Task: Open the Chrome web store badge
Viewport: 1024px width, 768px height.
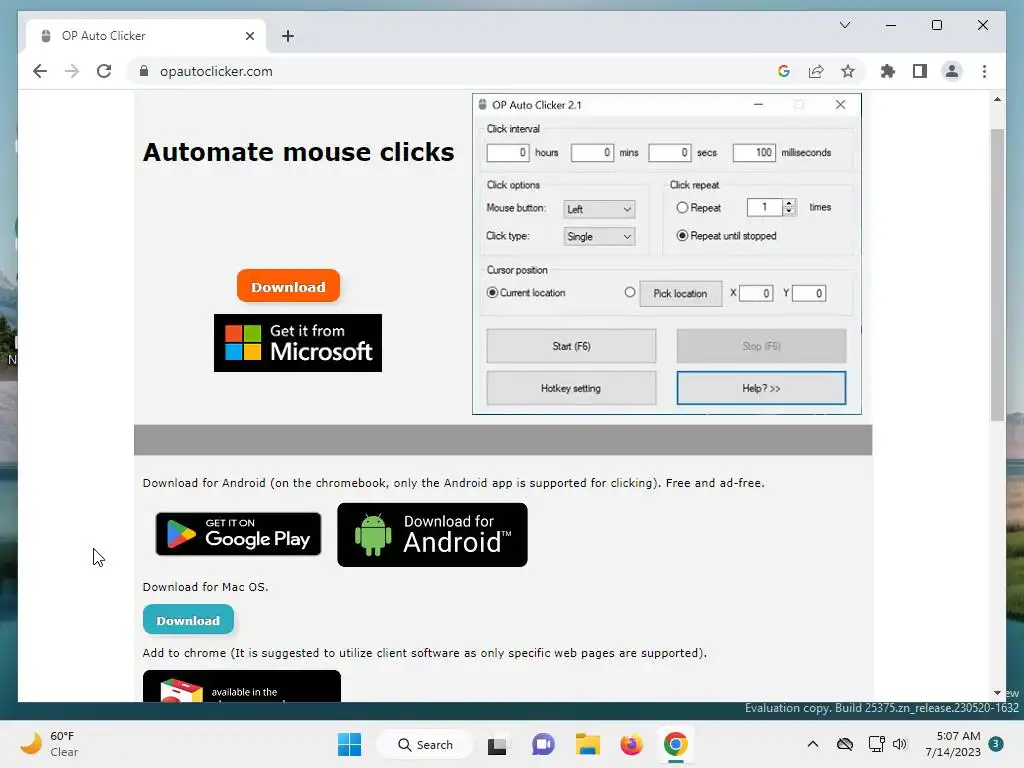Action: pyautogui.click(x=242, y=686)
